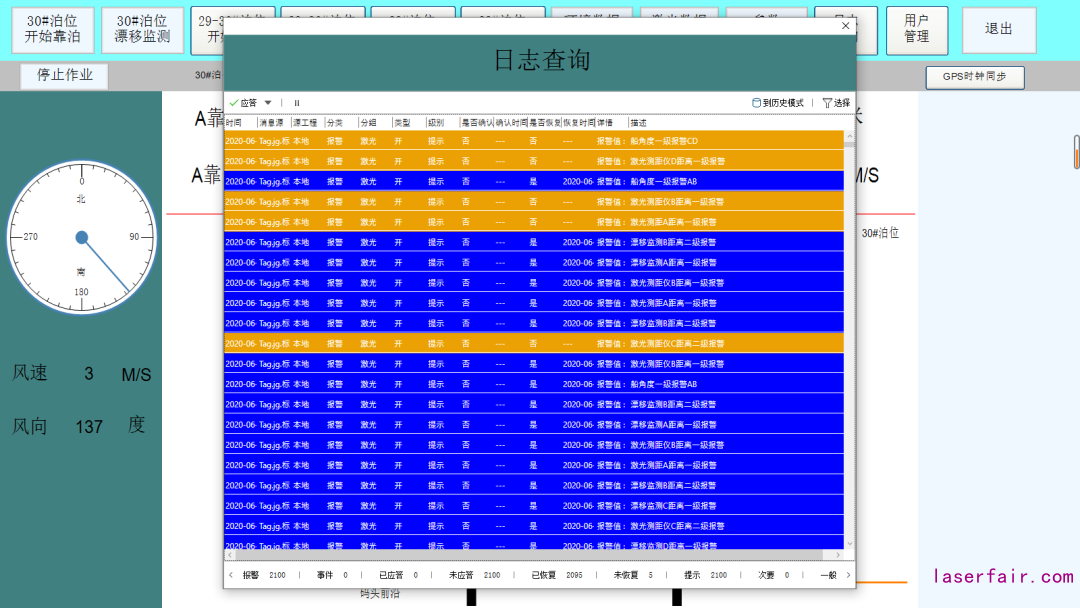The image size is (1080, 608).
Task: Pause log updates with the pause icon
Action: (297, 103)
